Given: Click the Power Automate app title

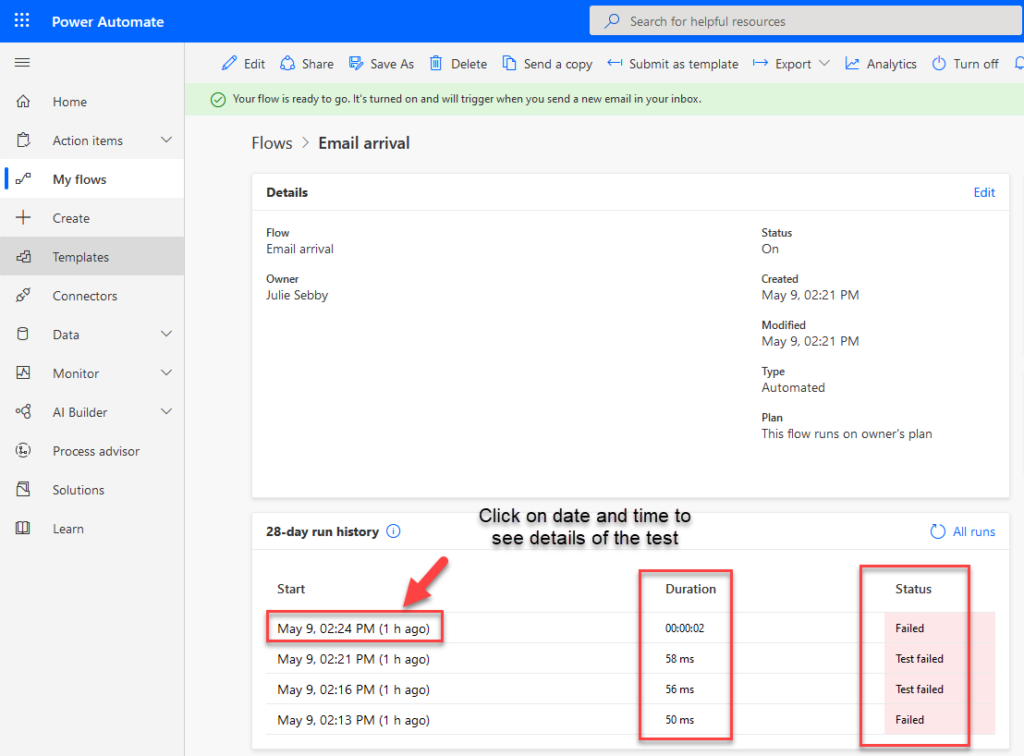Looking at the screenshot, I should pyautogui.click(x=108, y=22).
